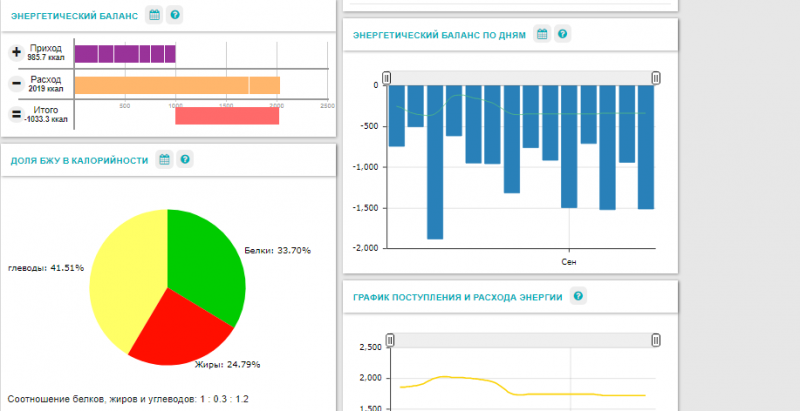Click help icon for График поступления и расхода энергии

(x=578, y=296)
